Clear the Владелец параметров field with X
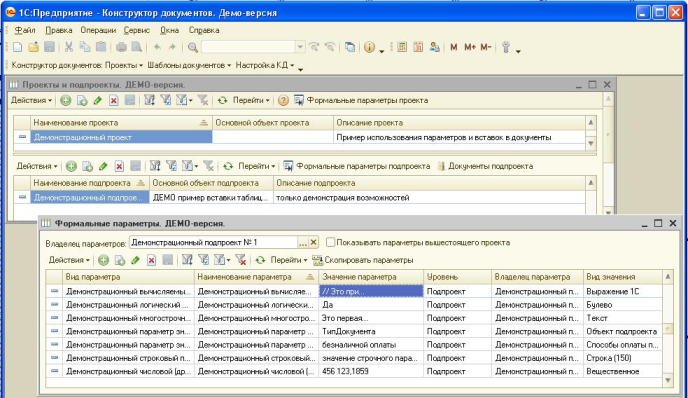The width and height of the screenshot is (688, 398). 313,243
